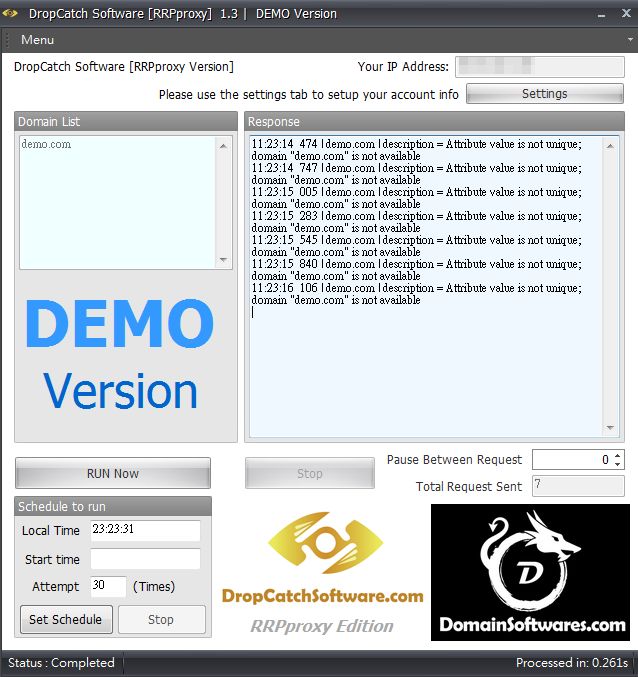Click the Stop button beside RUN Now
This screenshot has width=638, height=677.
310,473
